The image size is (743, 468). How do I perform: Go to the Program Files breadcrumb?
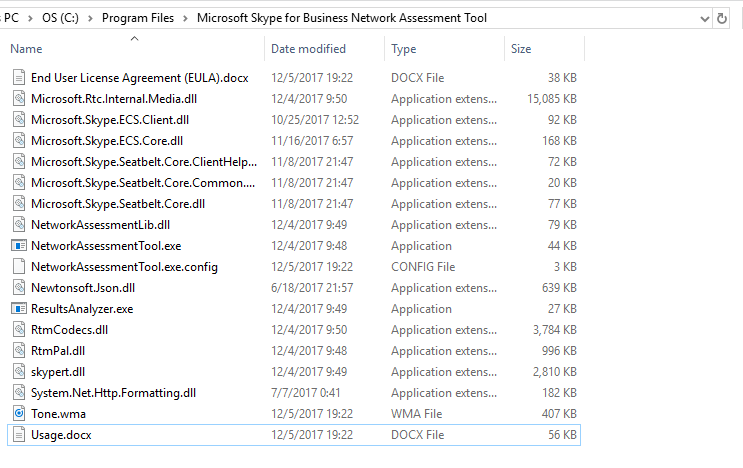138,18
